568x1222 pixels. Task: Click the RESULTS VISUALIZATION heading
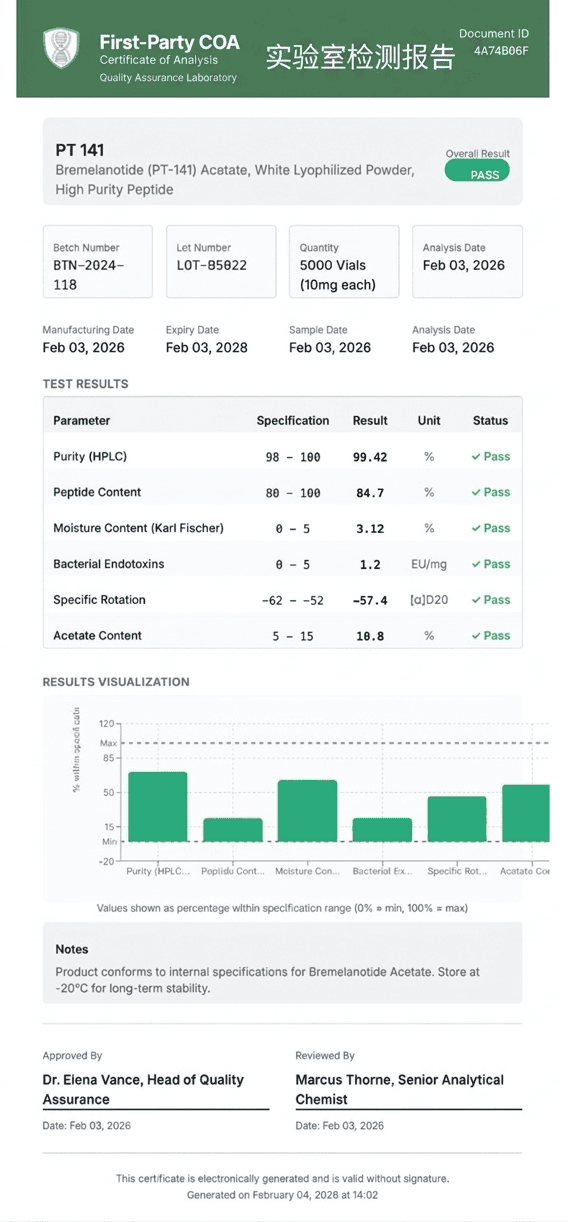[x=116, y=682]
